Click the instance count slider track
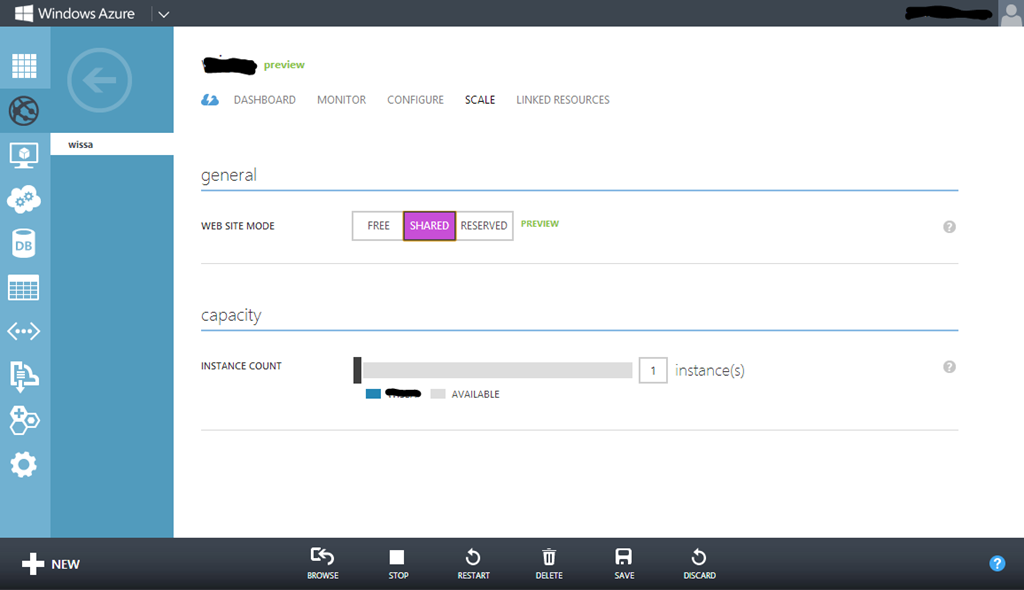 (498, 370)
